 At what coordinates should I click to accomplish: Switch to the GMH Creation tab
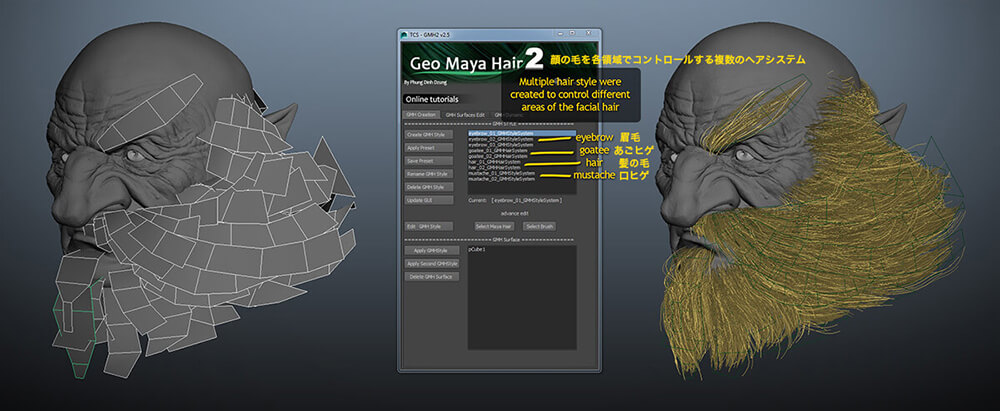tap(421, 114)
